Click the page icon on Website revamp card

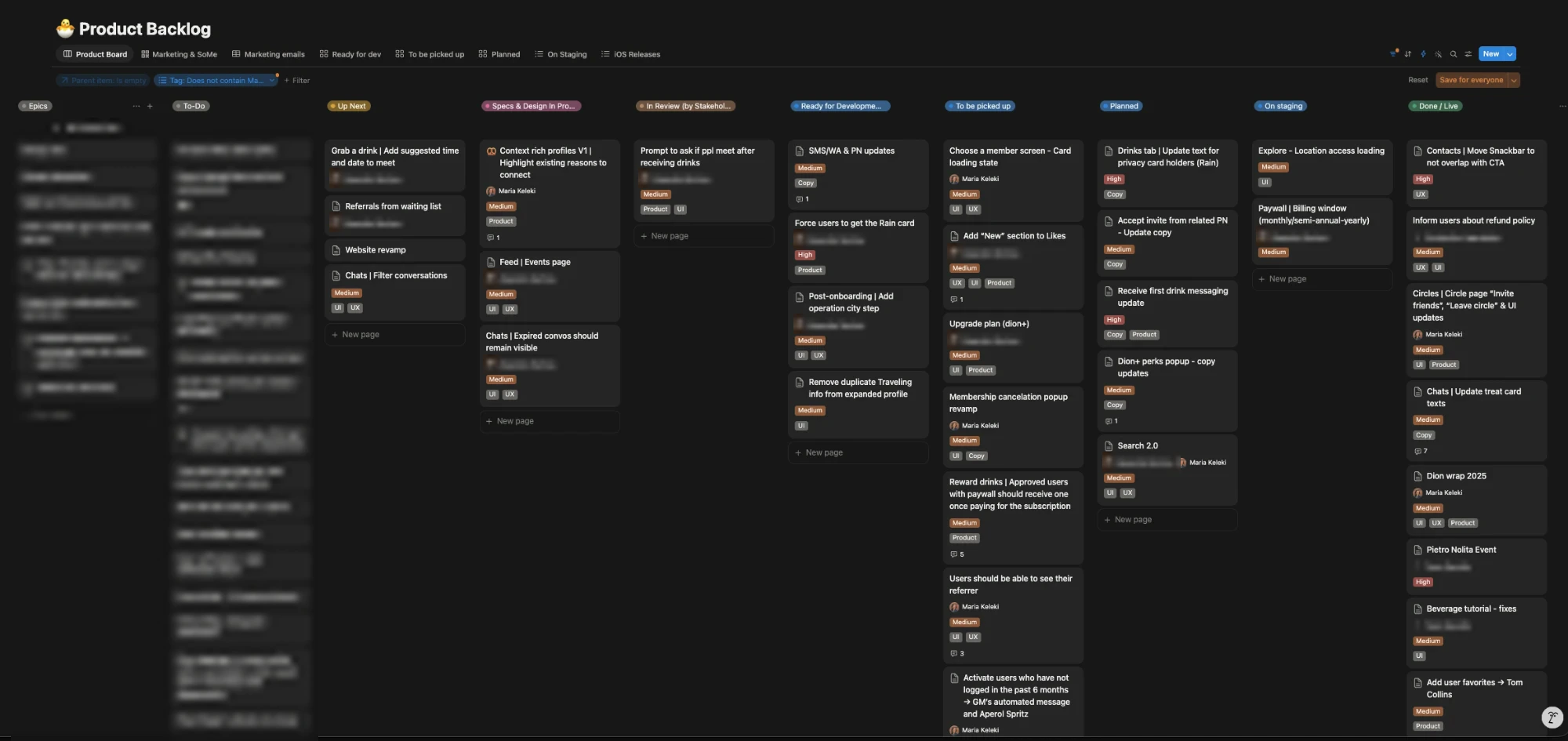336,250
